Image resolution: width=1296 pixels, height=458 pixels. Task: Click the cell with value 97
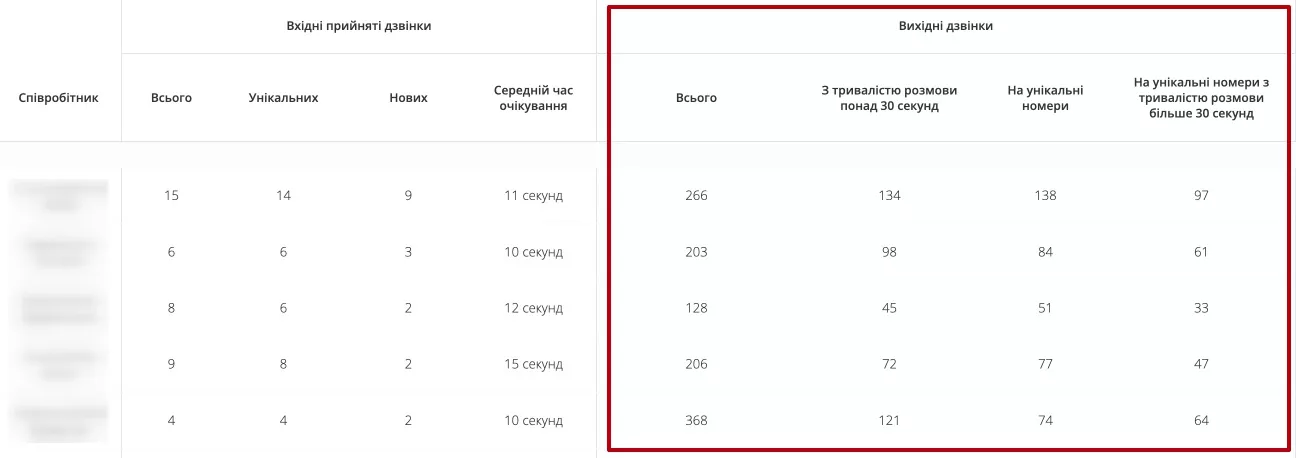coord(1201,195)
